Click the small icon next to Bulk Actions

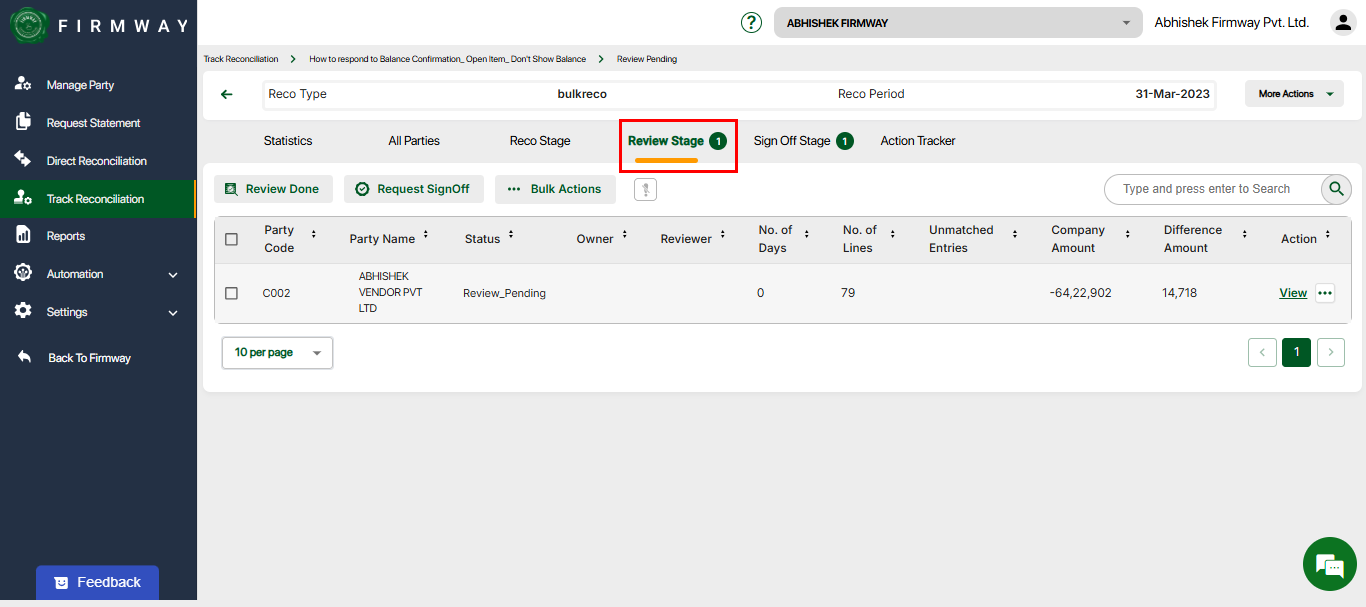tap(645, 189)
